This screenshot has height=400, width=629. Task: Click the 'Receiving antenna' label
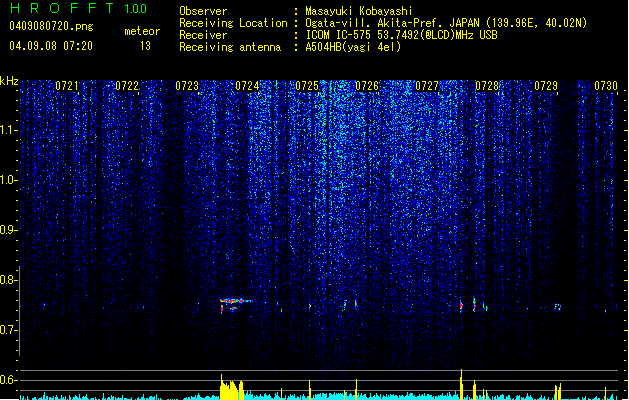point(230,47)
